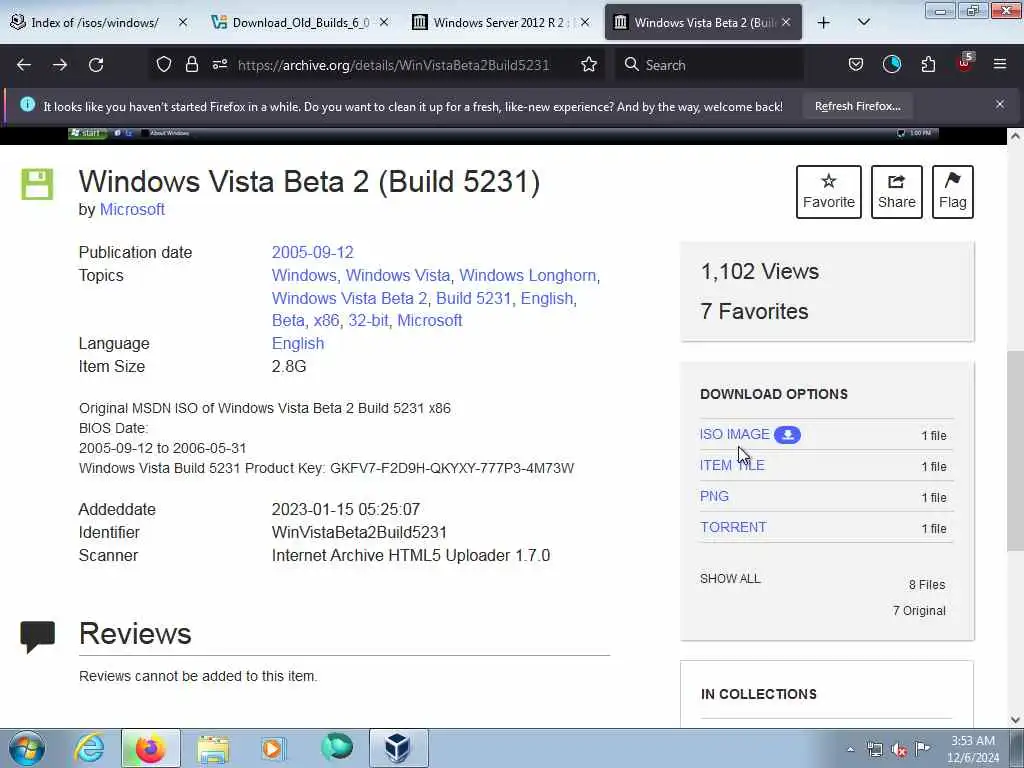Screen dimensions: 1024x768
Task: Open the uBlock extension icon with badge
Action: (965, 63)
